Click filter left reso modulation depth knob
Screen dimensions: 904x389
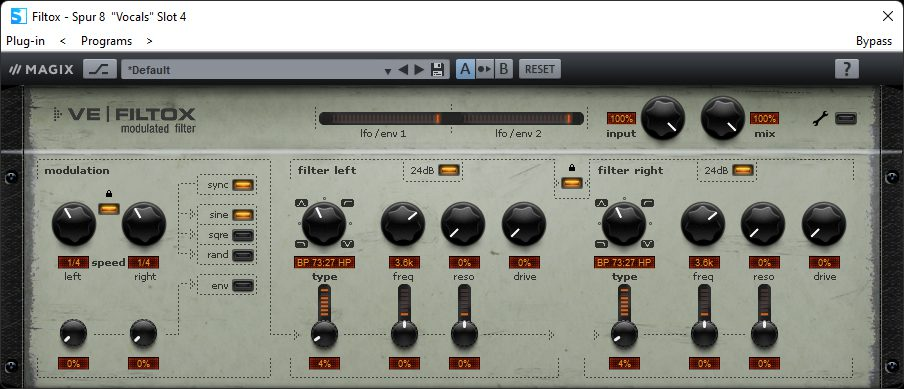point(464,334)
